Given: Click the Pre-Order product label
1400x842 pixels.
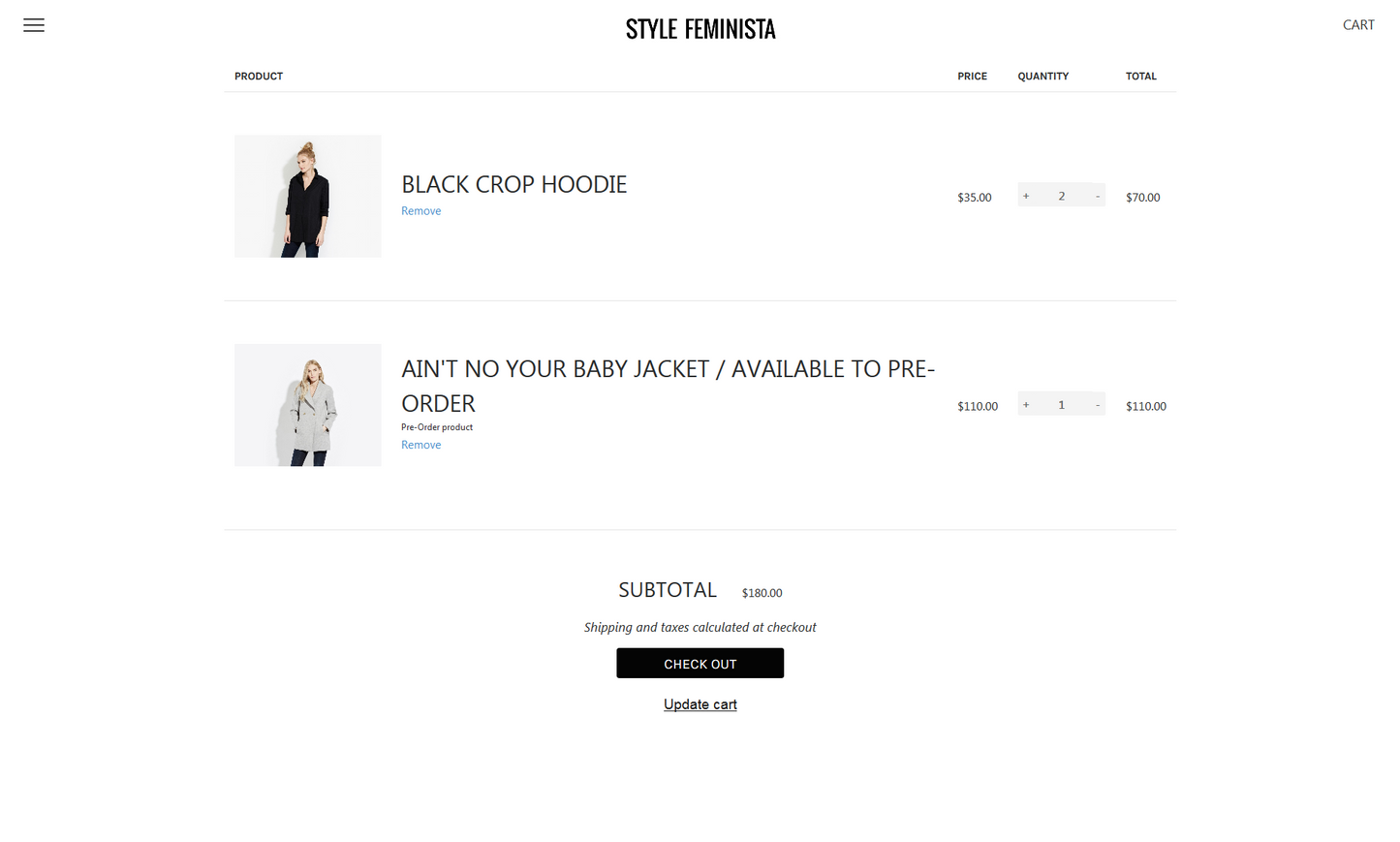Looking at the screenshot, I should click(437, 427).
